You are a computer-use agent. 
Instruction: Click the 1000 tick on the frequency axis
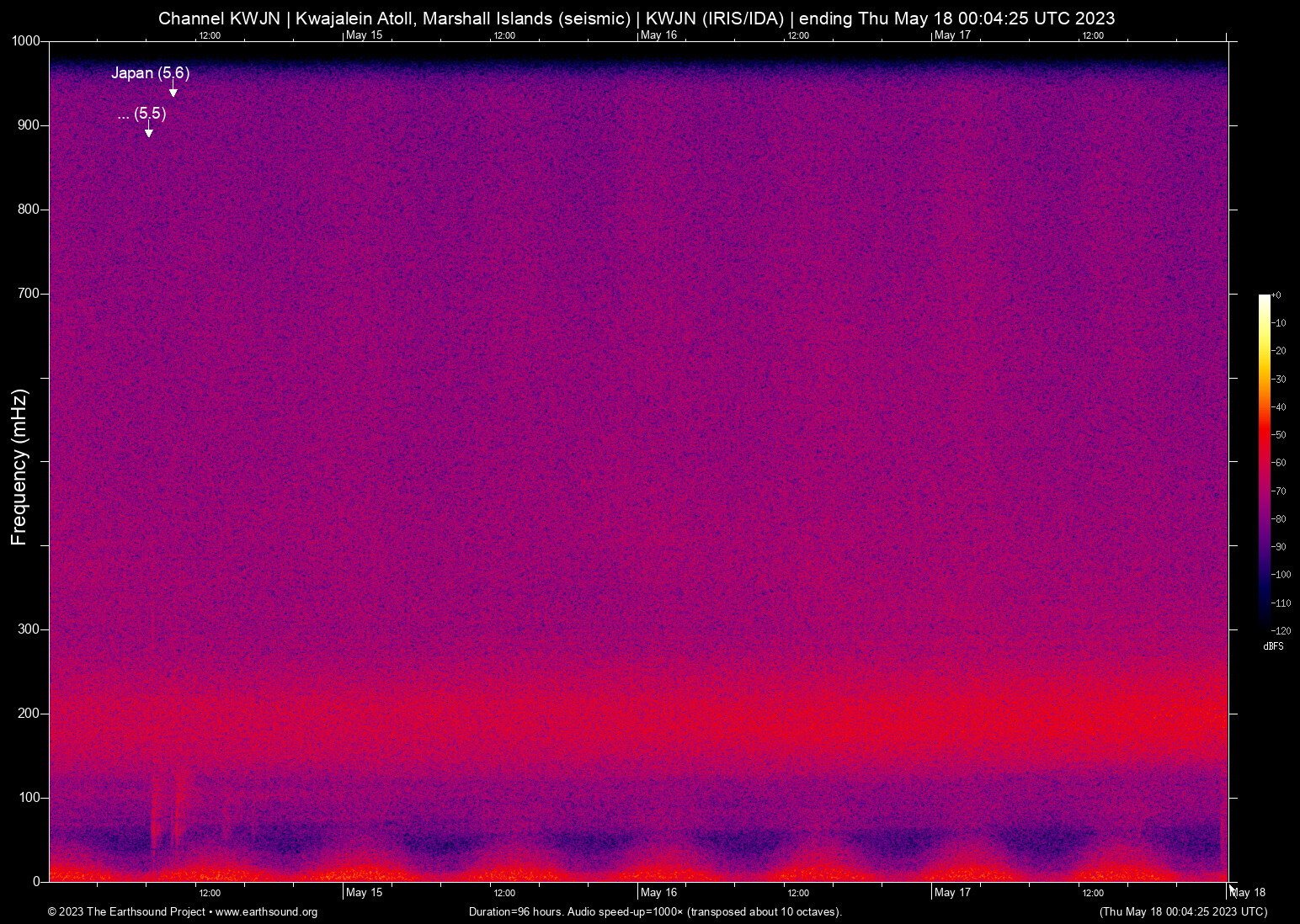point(25,41)
